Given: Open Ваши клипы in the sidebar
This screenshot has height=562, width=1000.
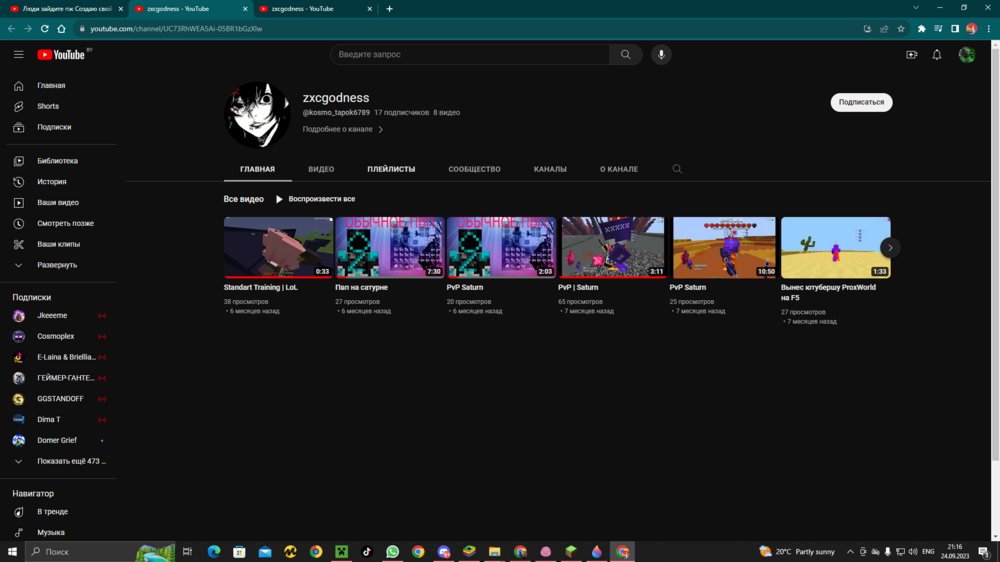Looking at the screenshot, I should click(x=58, y=244).
